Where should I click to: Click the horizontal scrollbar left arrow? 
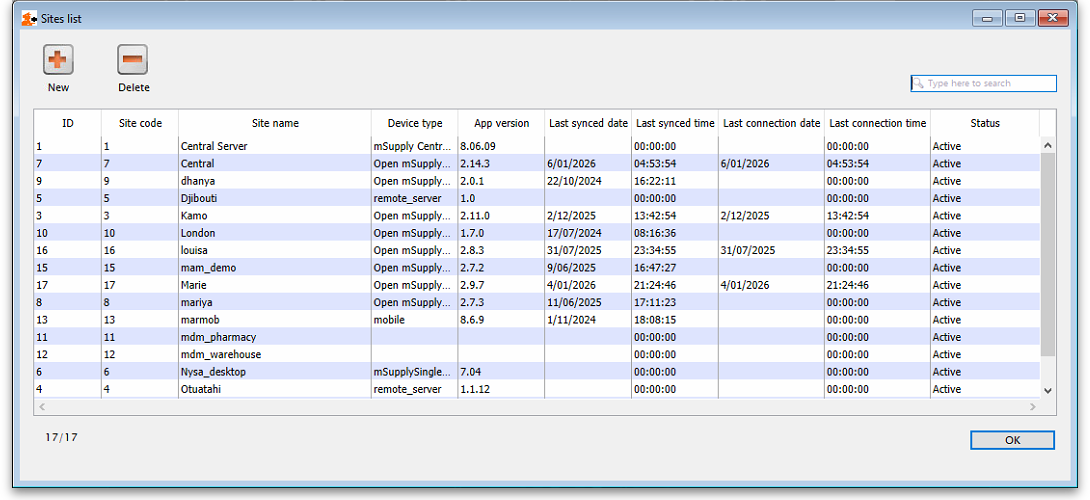tap(42, 407)
